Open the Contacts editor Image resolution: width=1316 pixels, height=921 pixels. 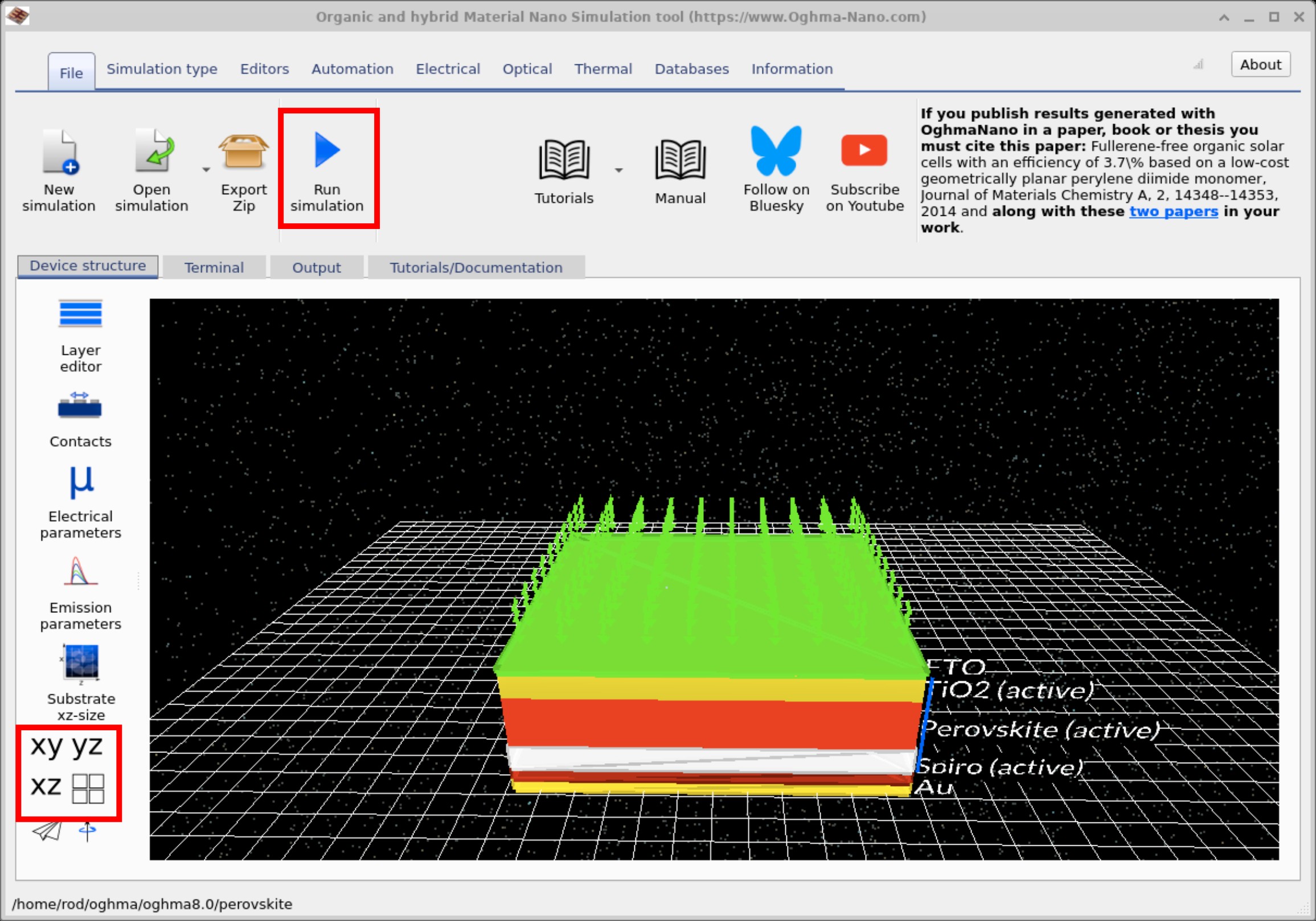80,406
